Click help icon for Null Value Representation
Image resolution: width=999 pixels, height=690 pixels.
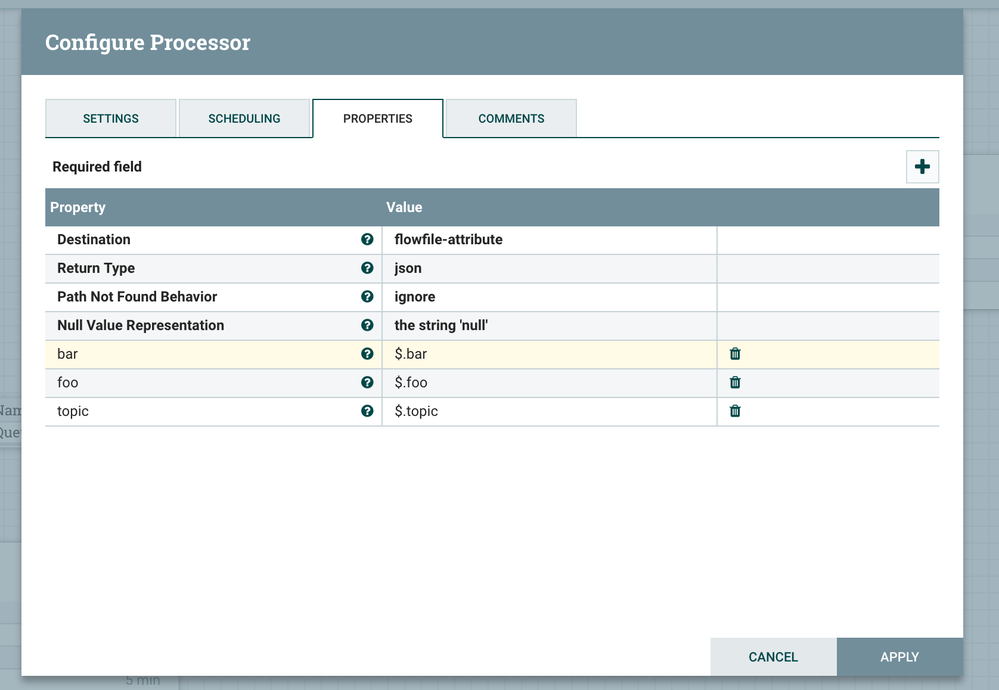(367, 325)
